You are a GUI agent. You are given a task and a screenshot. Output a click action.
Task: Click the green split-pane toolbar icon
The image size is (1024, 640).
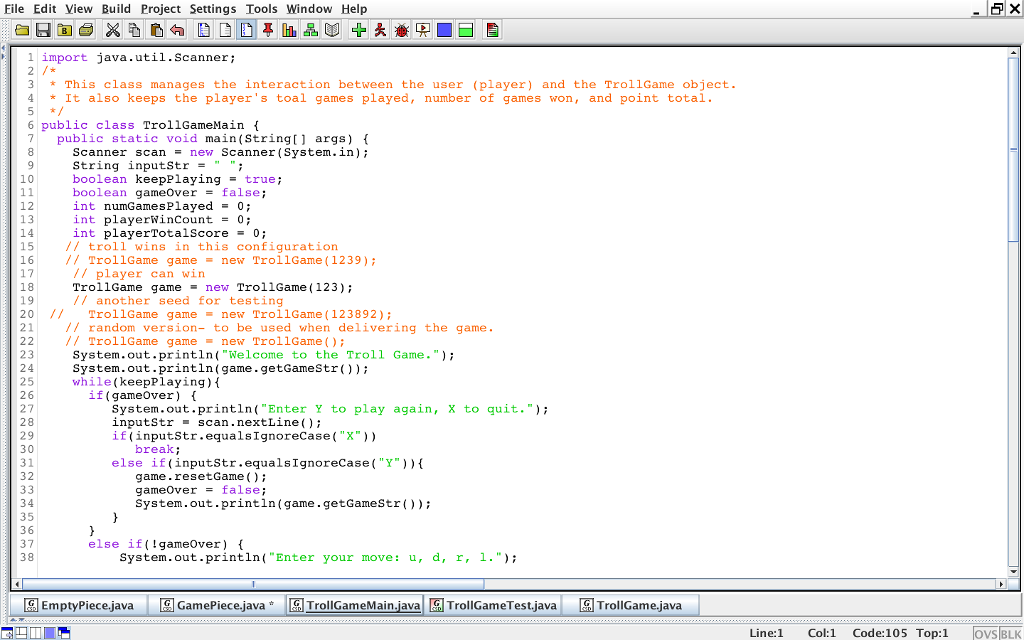pos(466,29)
